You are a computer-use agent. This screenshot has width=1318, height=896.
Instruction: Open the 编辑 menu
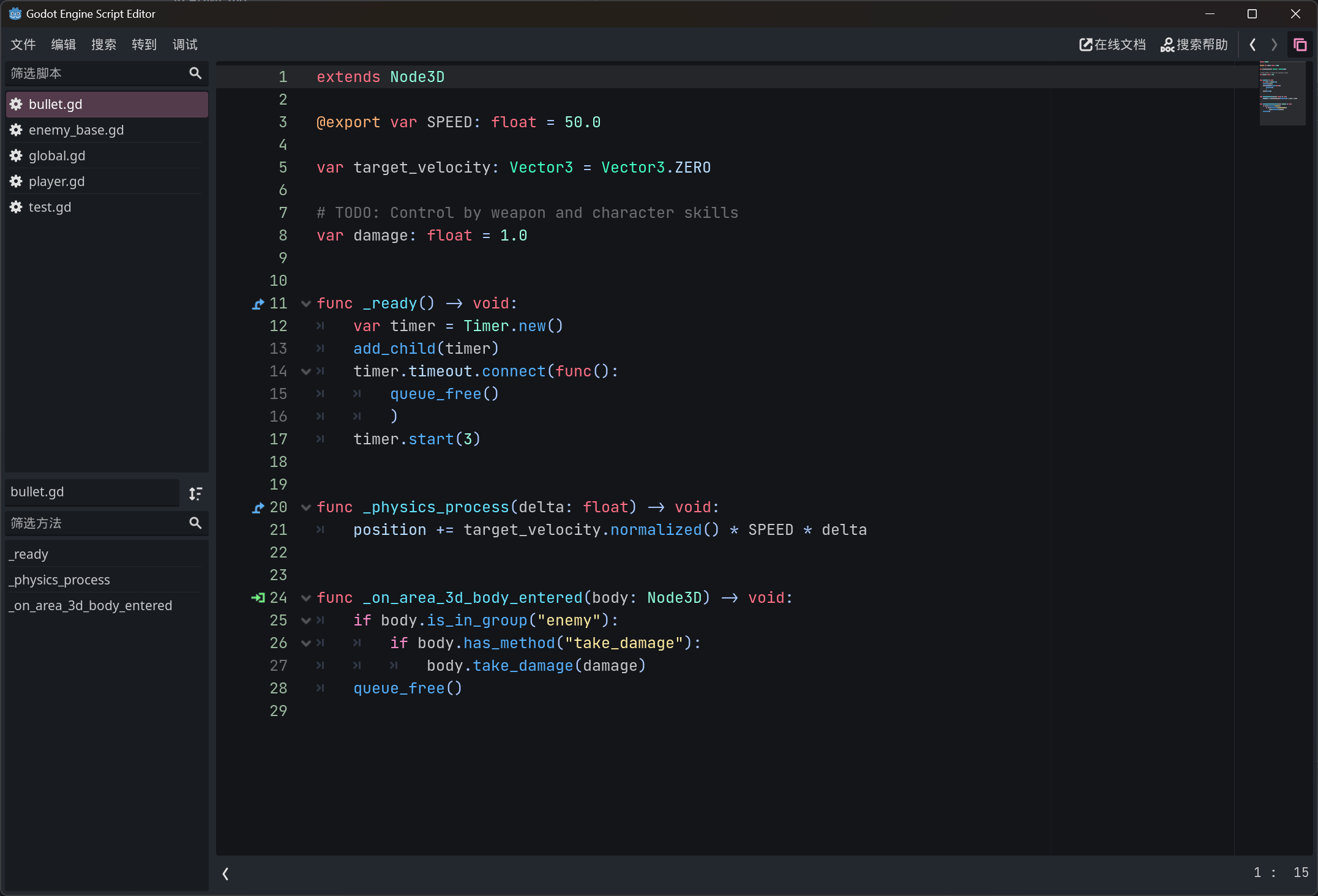point(62,44)
